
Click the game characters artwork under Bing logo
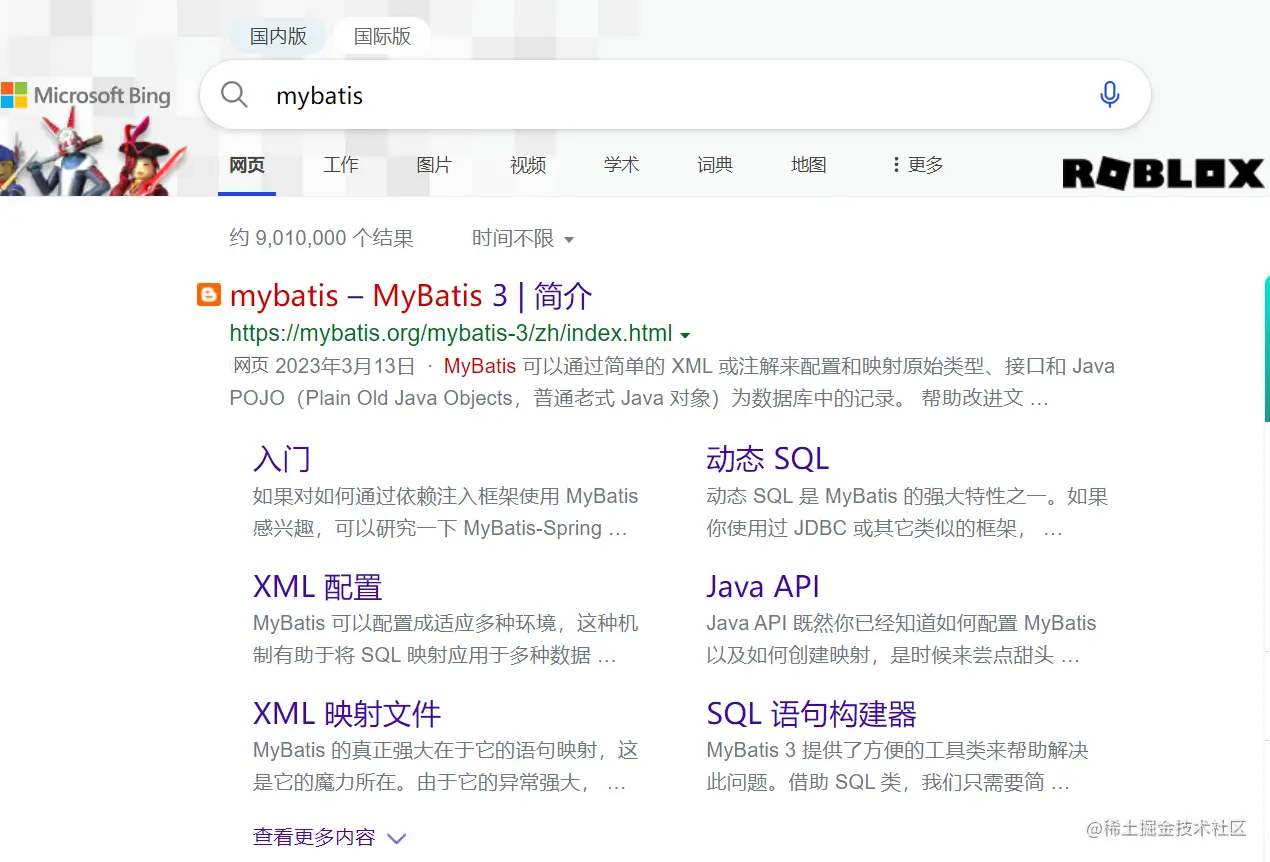point(93,153)
